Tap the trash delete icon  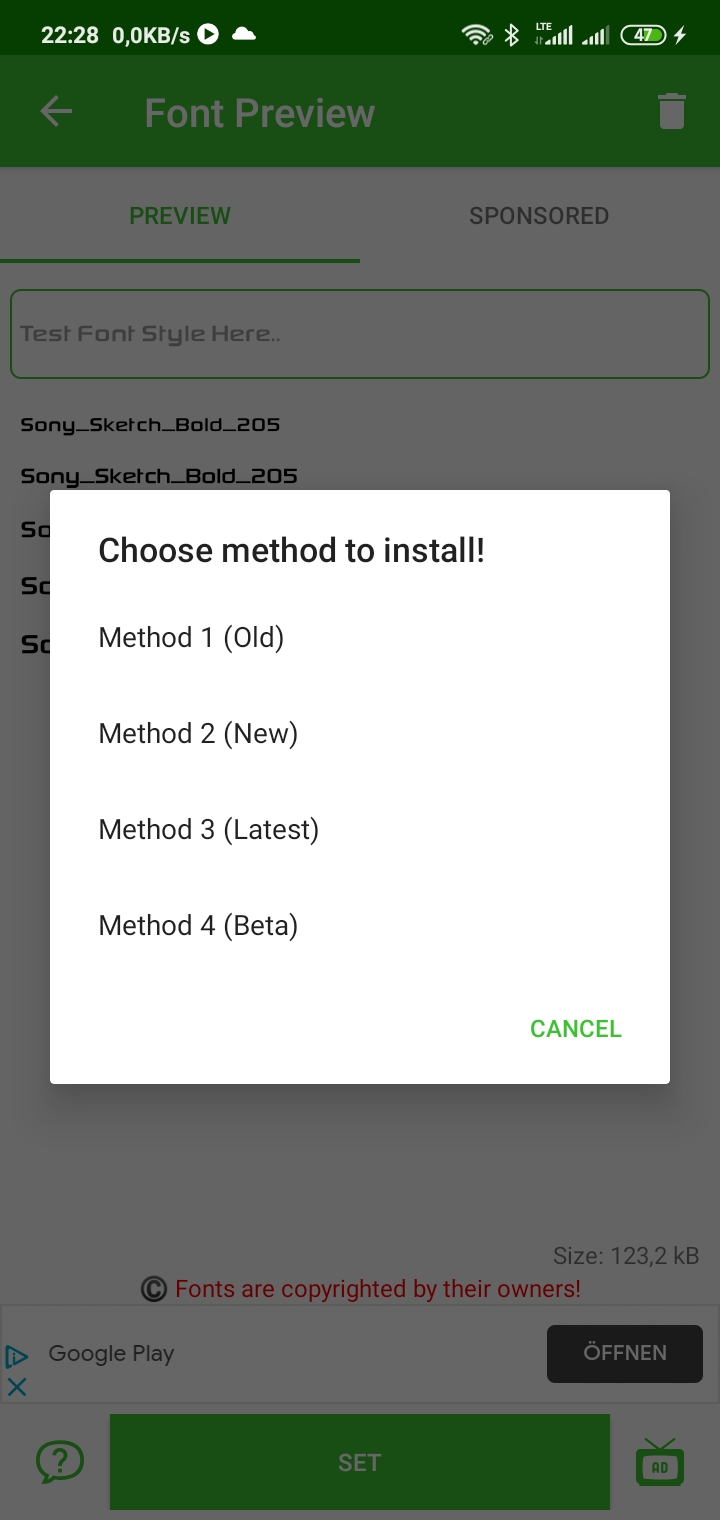point(672,111)
